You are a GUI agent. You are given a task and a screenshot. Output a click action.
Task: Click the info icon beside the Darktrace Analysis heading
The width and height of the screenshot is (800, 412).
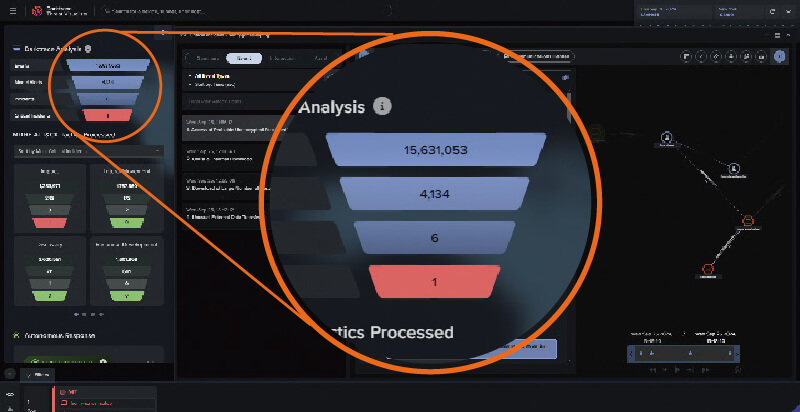[88, 49]
